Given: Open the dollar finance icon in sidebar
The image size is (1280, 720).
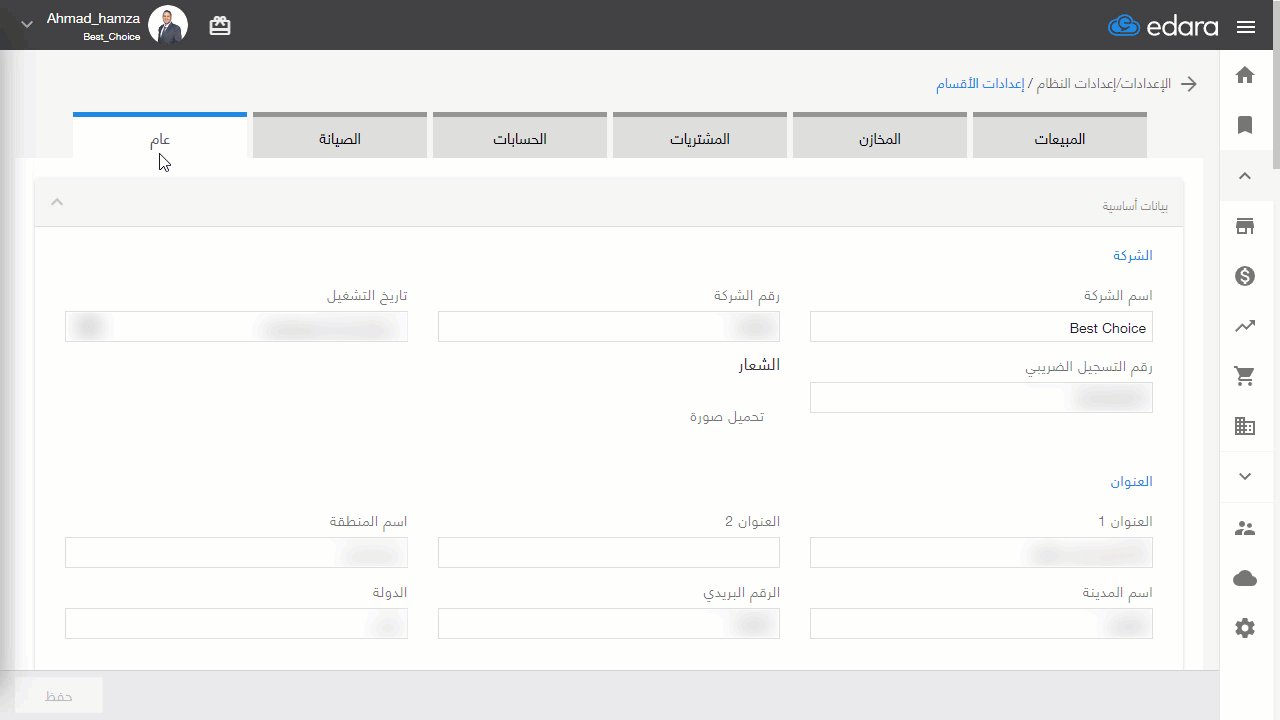Looking at the screenshot, I should (1245, 276).
